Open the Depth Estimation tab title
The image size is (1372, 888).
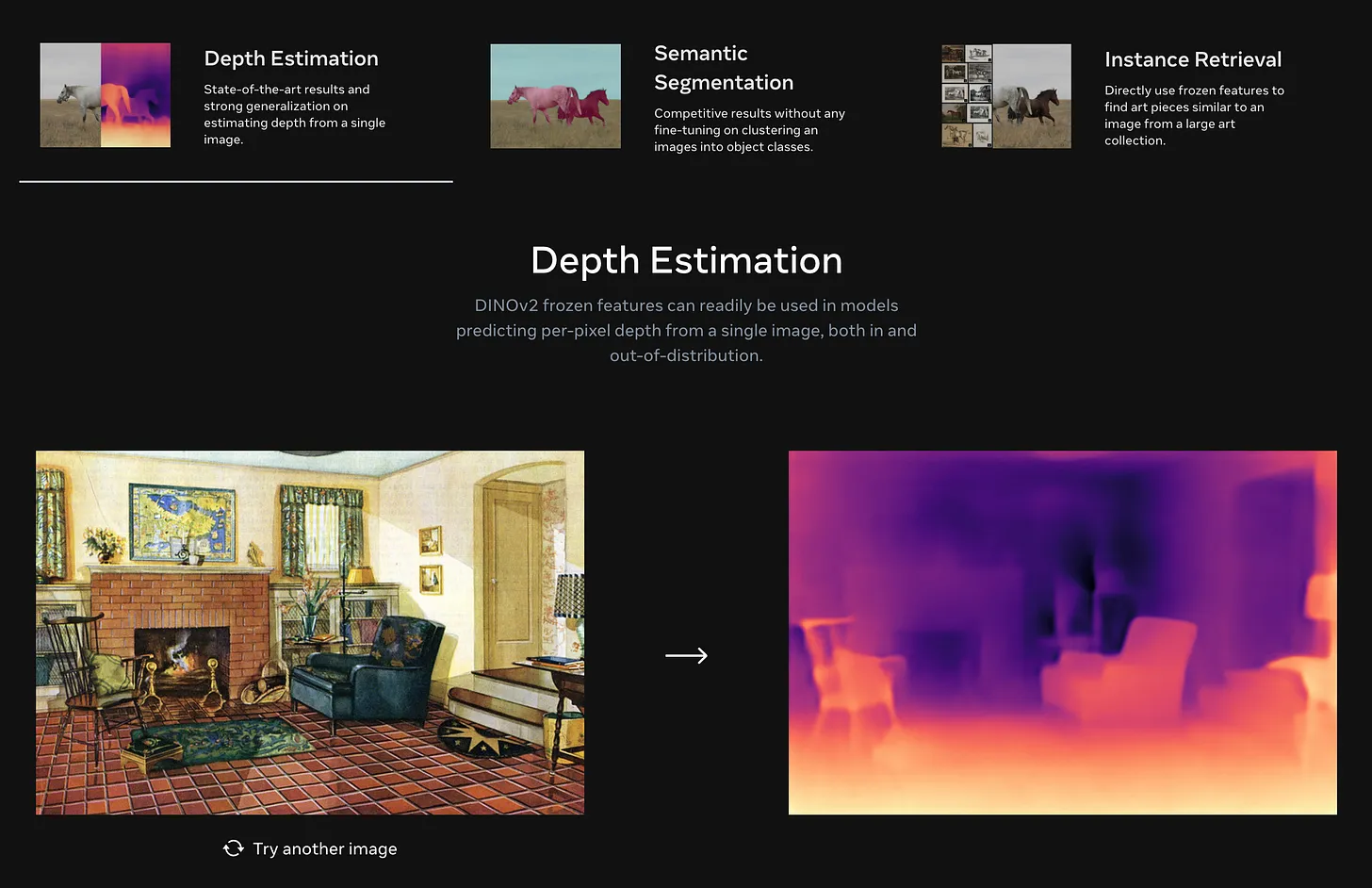pyautogui.click(x=291, y=58)
